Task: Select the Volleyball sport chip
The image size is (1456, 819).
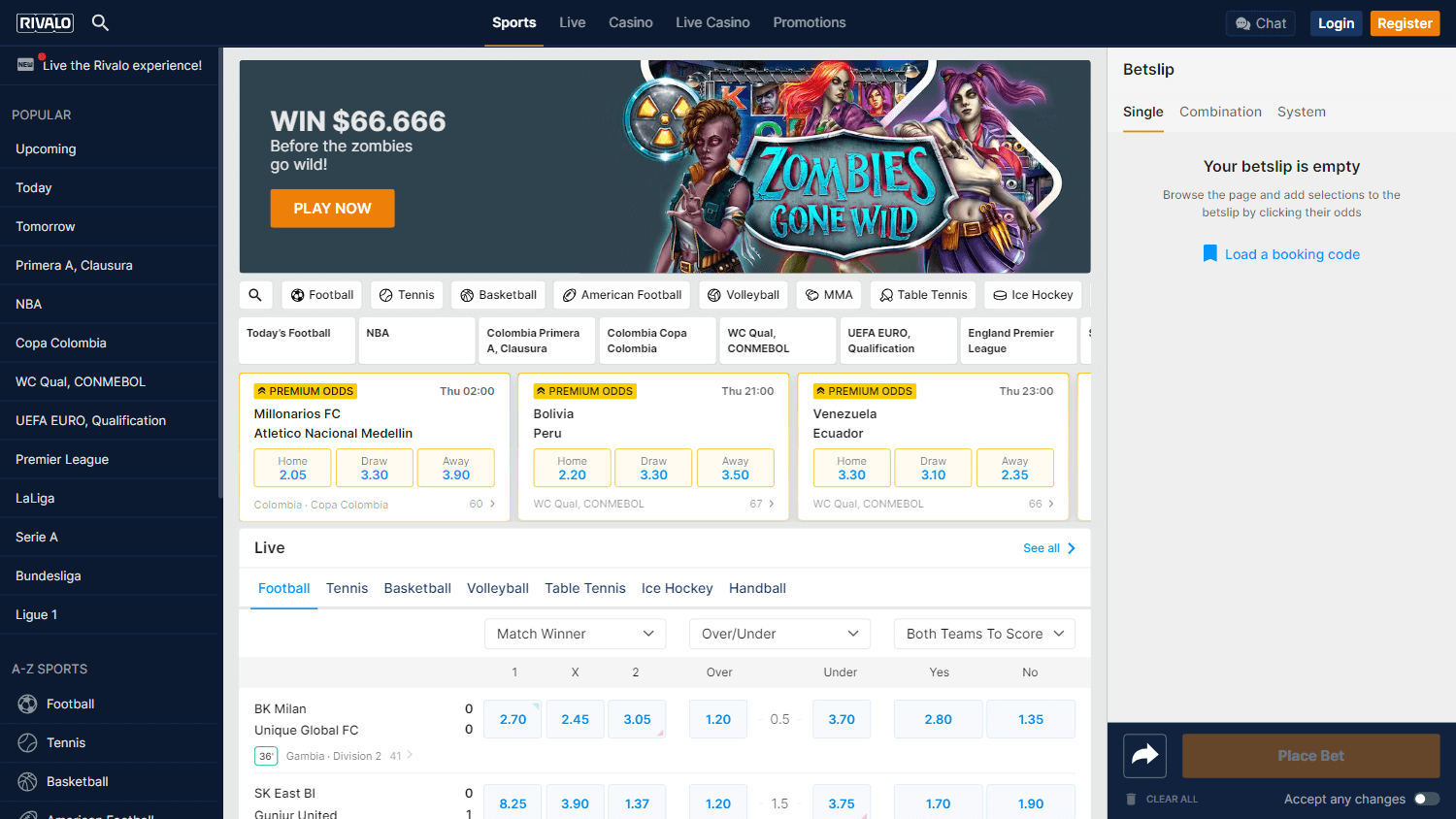Action: coord(744,295)
